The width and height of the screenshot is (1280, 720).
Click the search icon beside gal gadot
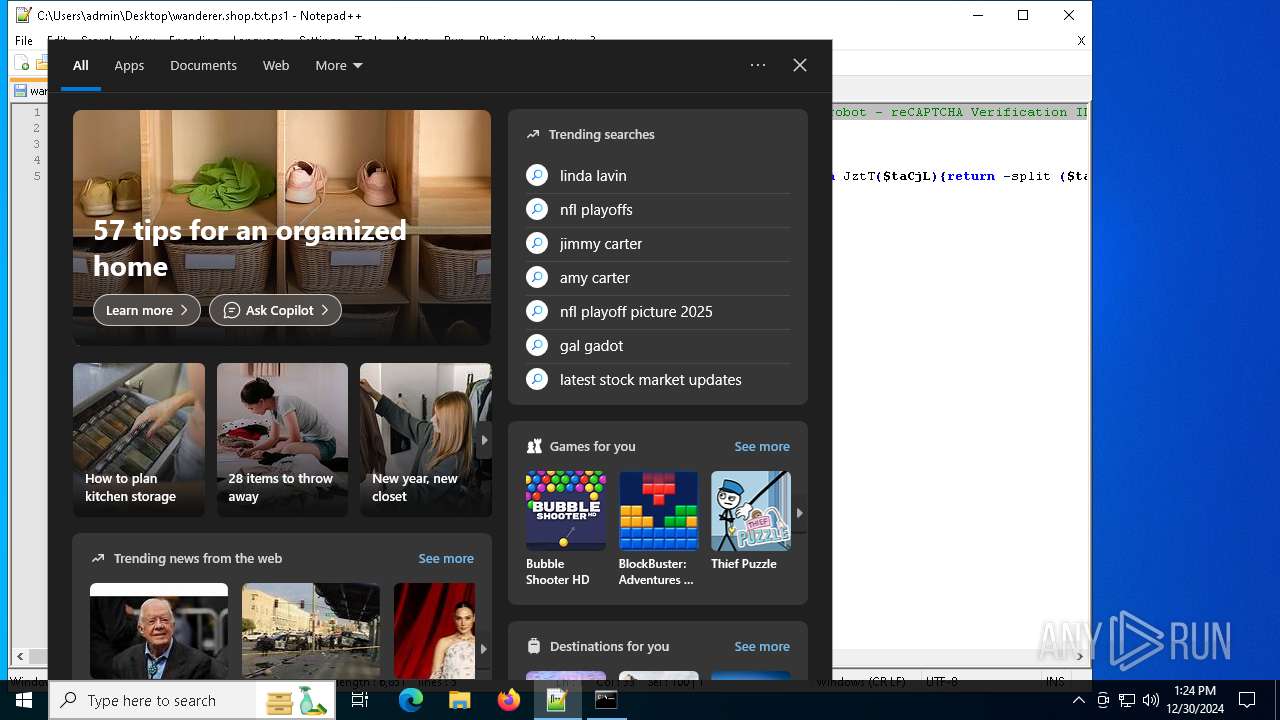click(537, 345)
